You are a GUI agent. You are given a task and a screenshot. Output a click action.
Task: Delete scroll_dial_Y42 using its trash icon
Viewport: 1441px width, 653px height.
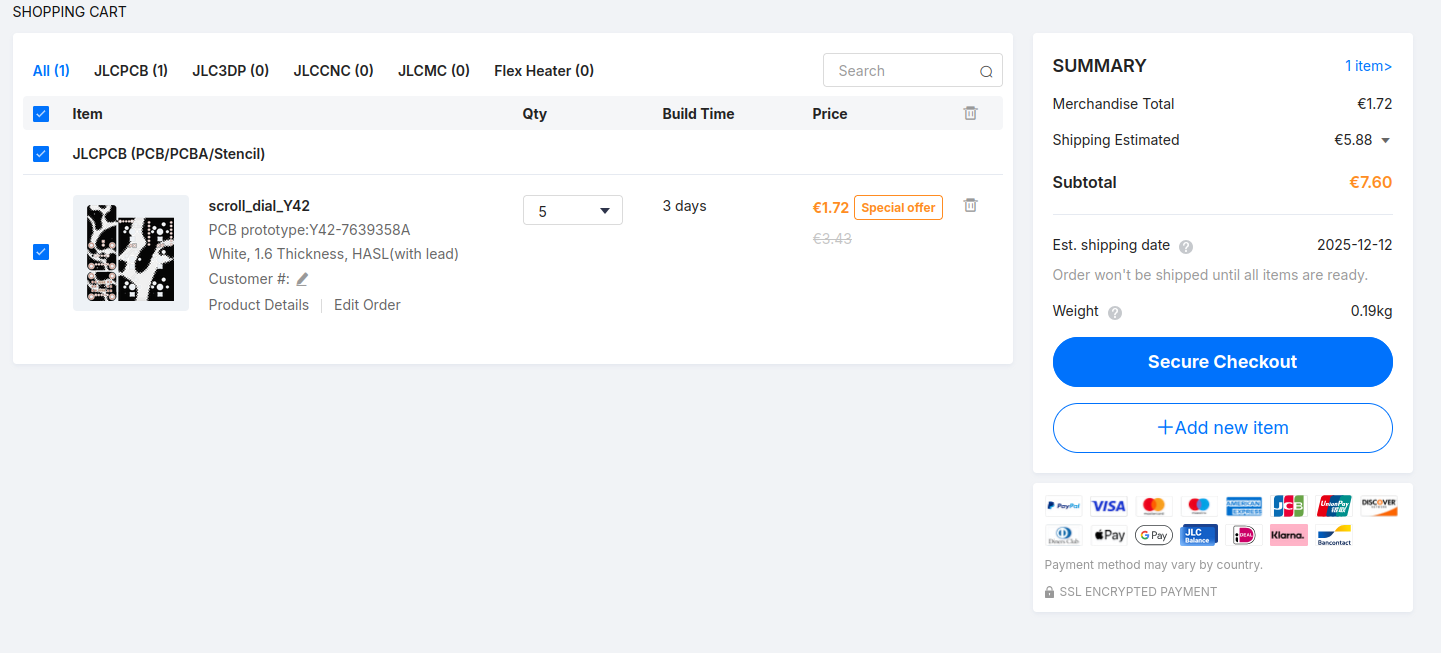point(970,205)
